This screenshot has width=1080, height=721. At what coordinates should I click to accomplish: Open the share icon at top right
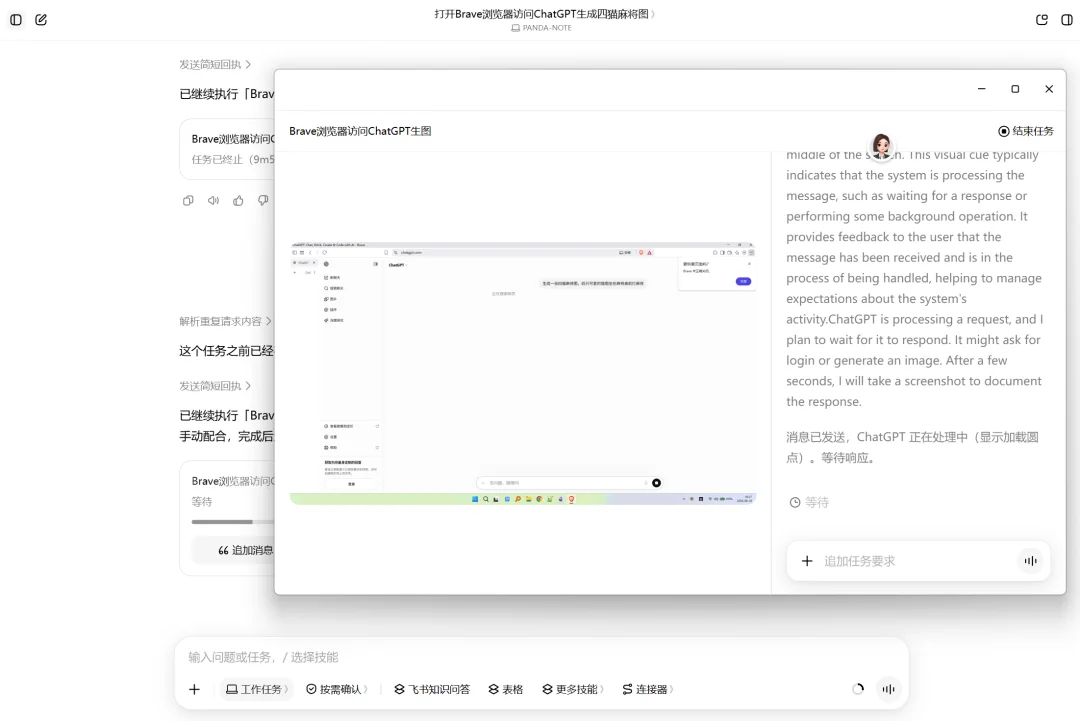coord(1041,20)
